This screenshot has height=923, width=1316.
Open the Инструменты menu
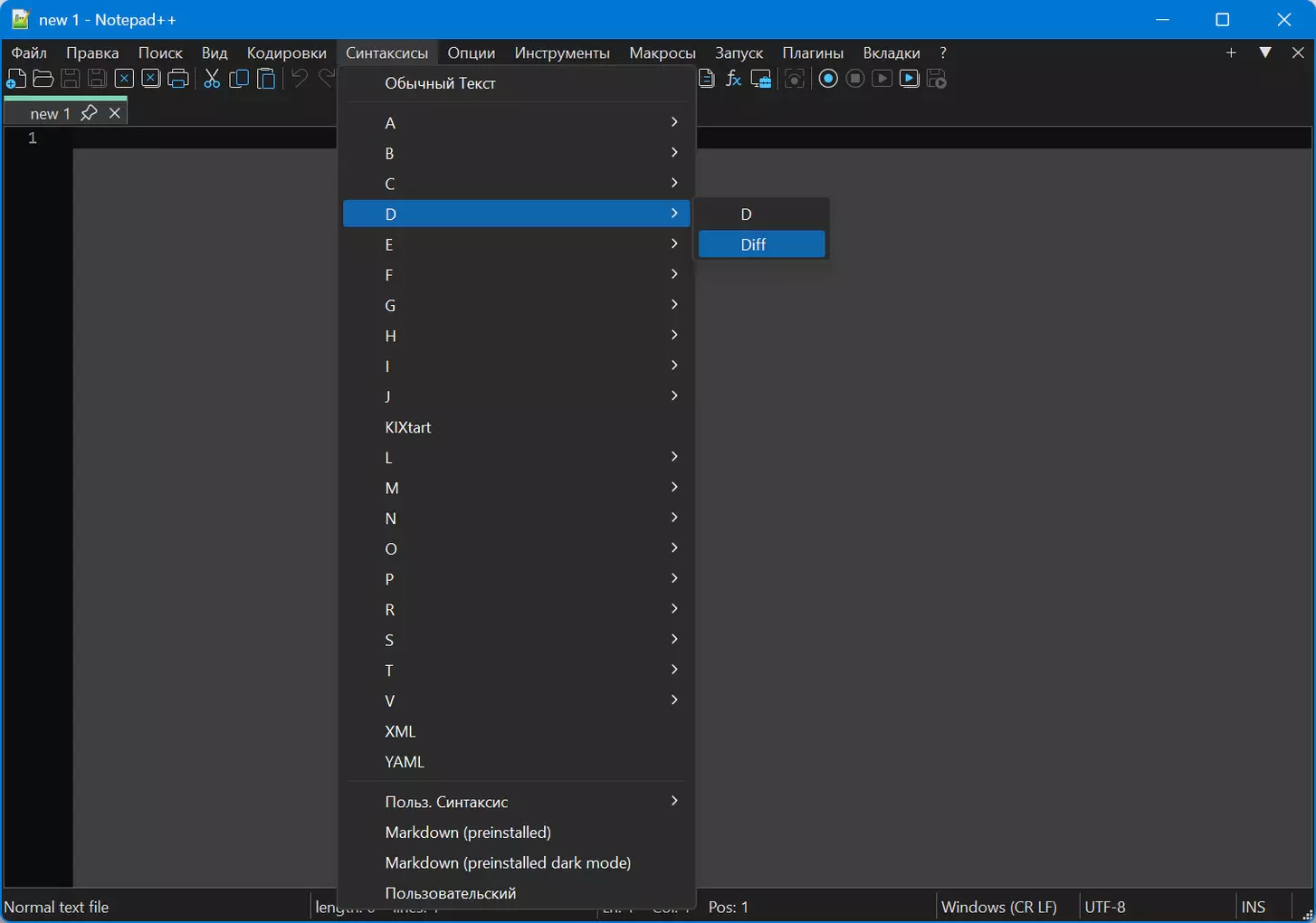562,52
